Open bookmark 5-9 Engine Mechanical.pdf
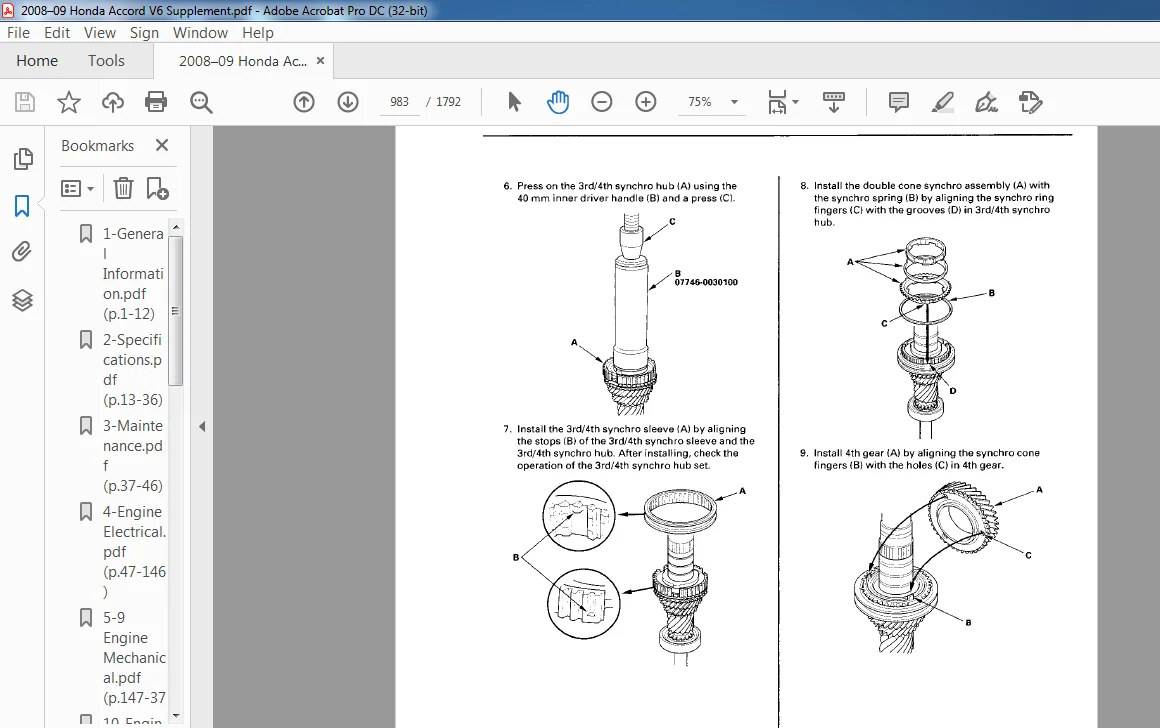 pos(134,658)
